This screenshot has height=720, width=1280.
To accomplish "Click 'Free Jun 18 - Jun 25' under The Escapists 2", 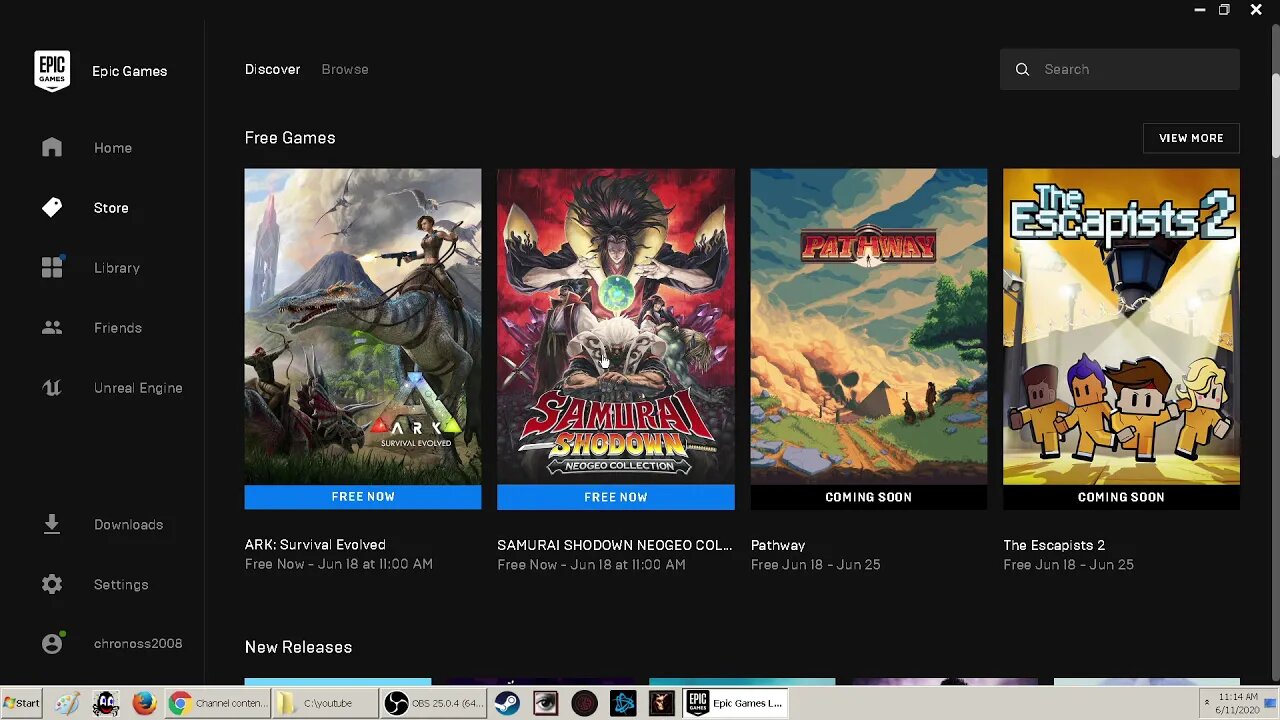I will [1068, 565].
